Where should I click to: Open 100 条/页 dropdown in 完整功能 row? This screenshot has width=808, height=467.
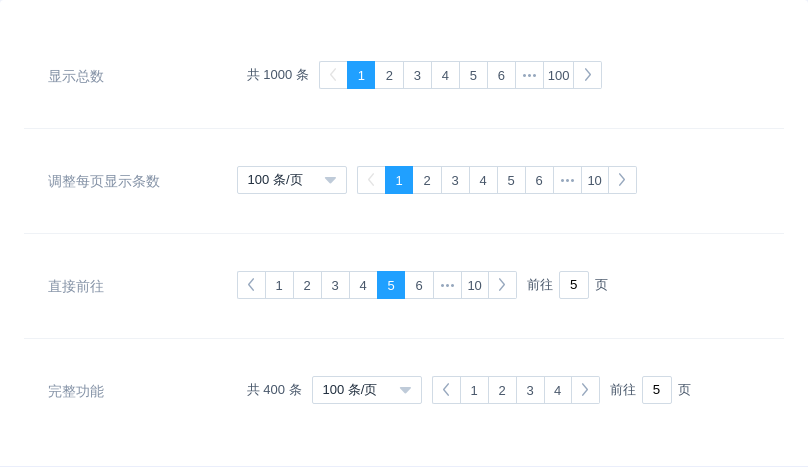tap(366, 390)
